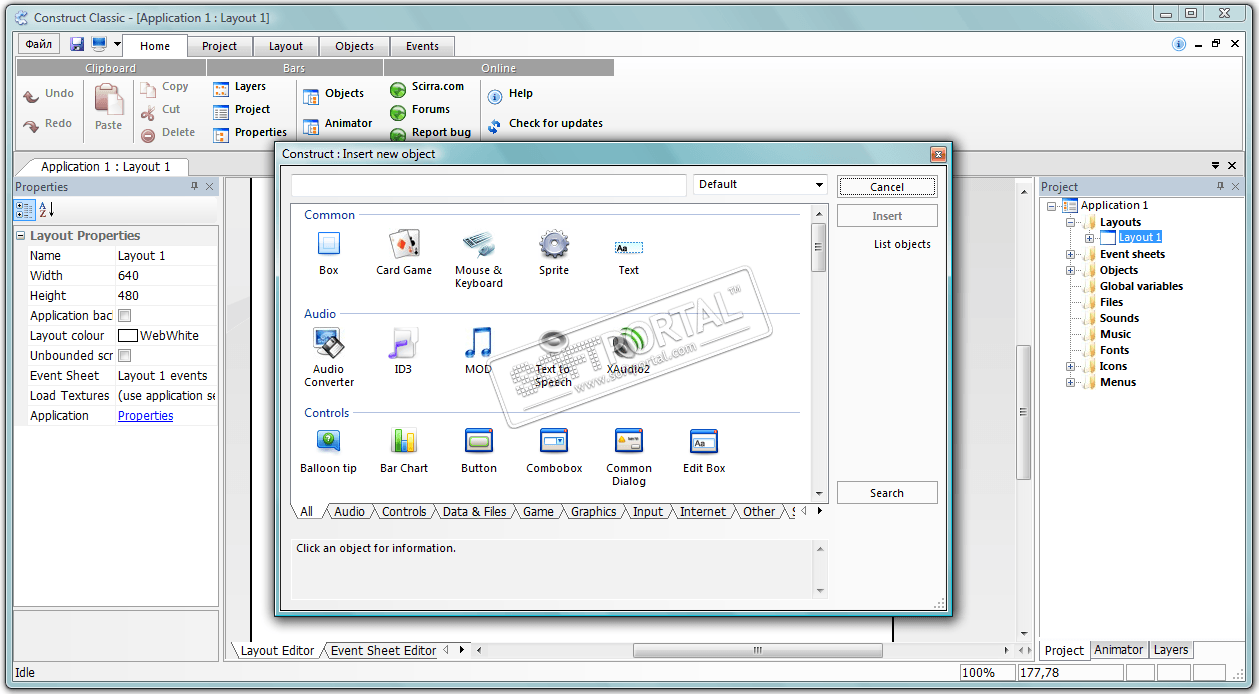Screen dimensions: 1259x694
Task: Expand the Menus tree folder
Action: point(1071,382)
